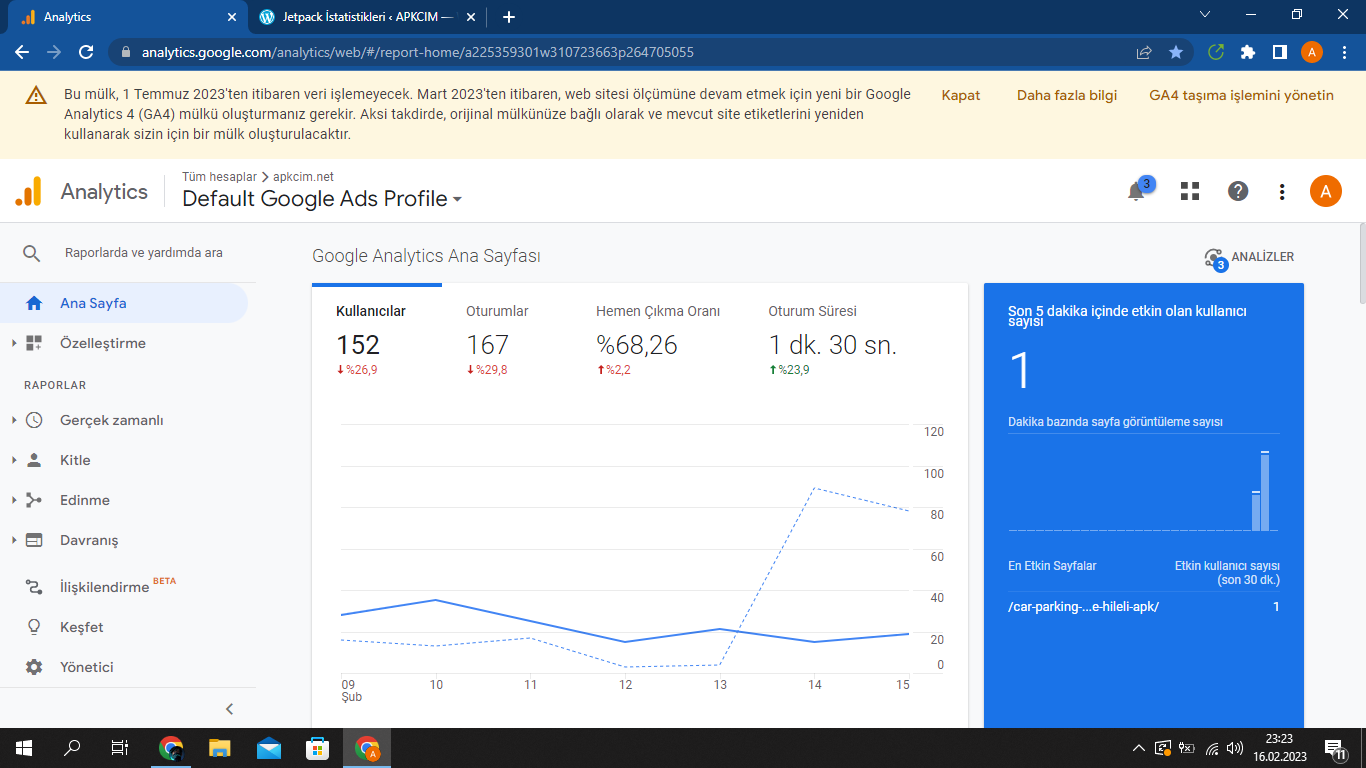Click the Özelleştirme dashboard icon
This screenshot has height=768, width=1366.
pyautogui.click(x=34, y=343)
